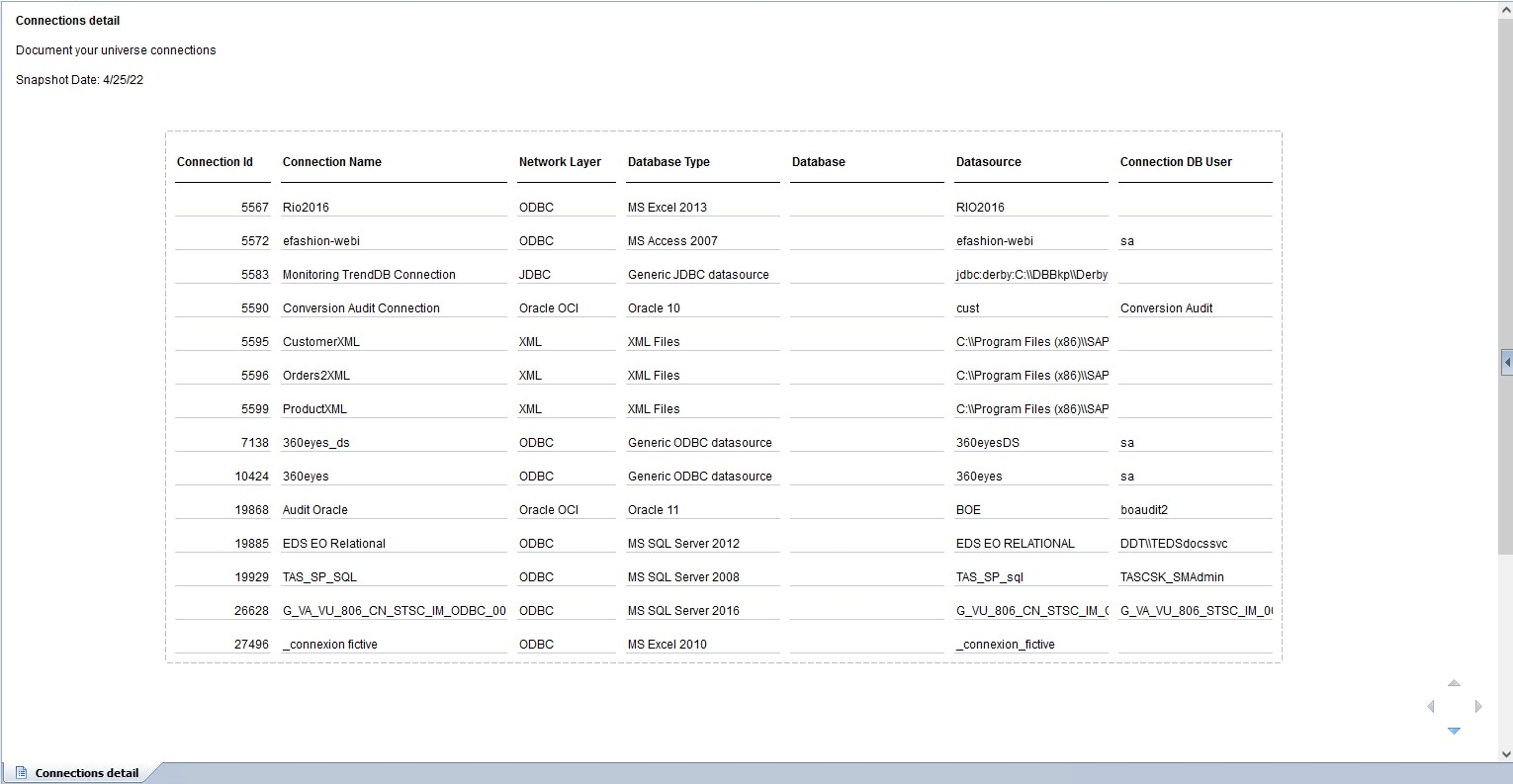Click the Connection Name column header
This screenshot has height=784, width=1513.
pyautogui.click(x=332, y=162)
